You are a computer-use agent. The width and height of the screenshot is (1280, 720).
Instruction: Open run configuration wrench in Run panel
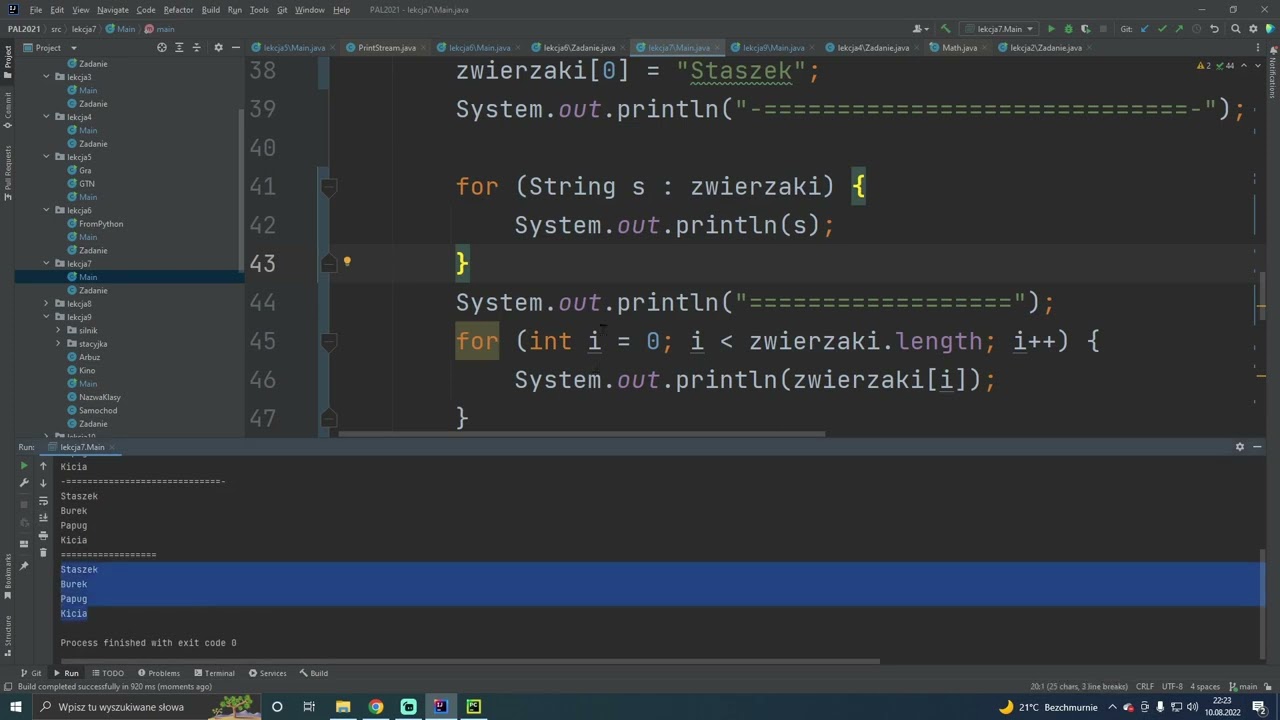tap(25, 483)
